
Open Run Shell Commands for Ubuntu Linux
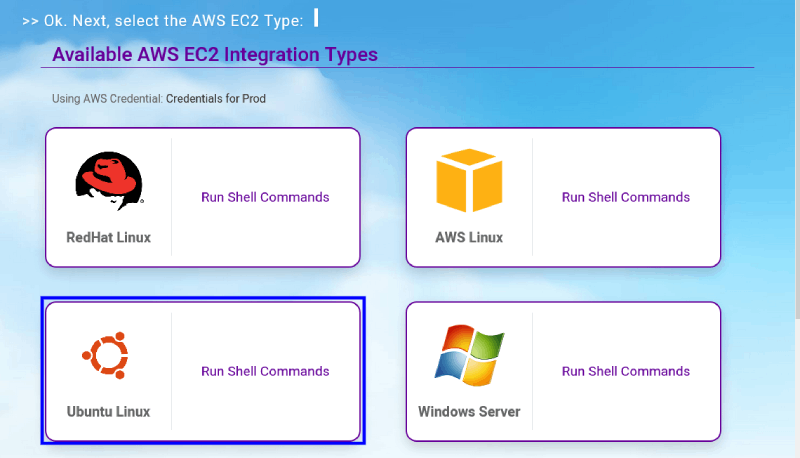[265, 371]
